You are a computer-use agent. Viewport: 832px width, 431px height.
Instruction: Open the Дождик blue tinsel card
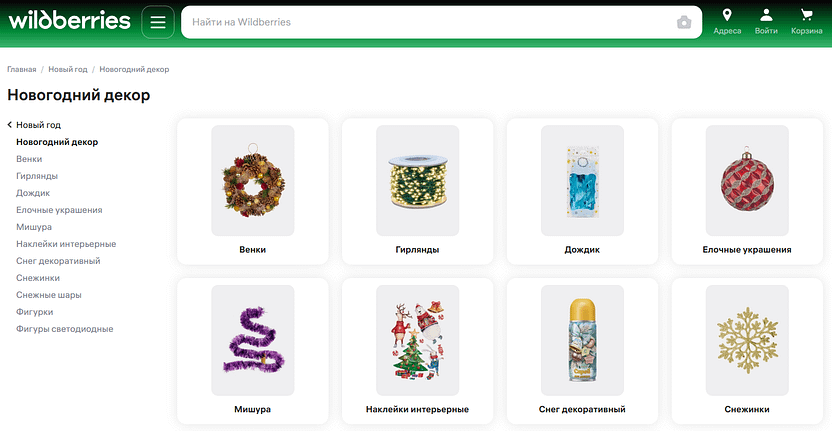click(x=582, y=191)
